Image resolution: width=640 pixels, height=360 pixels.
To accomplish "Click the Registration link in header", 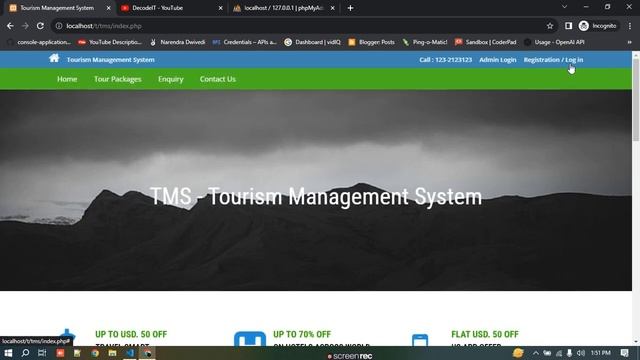I will [x=542, y=60].
